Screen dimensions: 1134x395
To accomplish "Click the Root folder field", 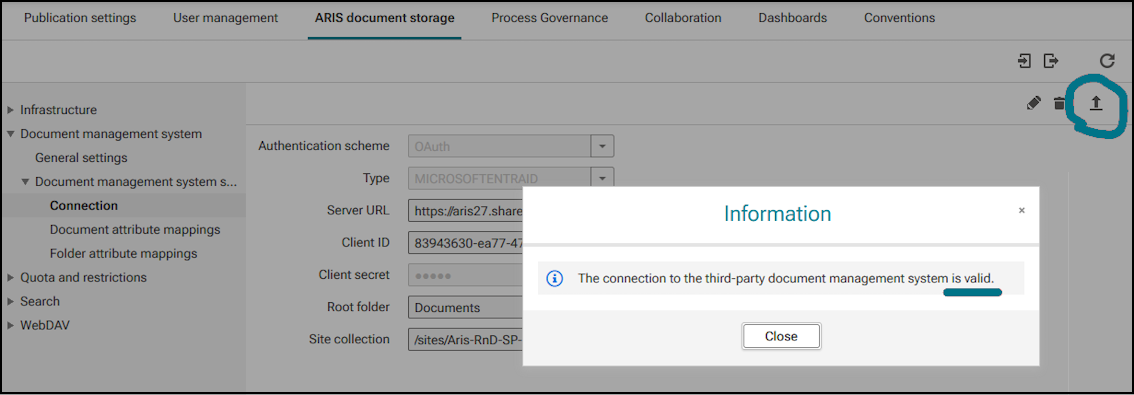I will (466, 307).
